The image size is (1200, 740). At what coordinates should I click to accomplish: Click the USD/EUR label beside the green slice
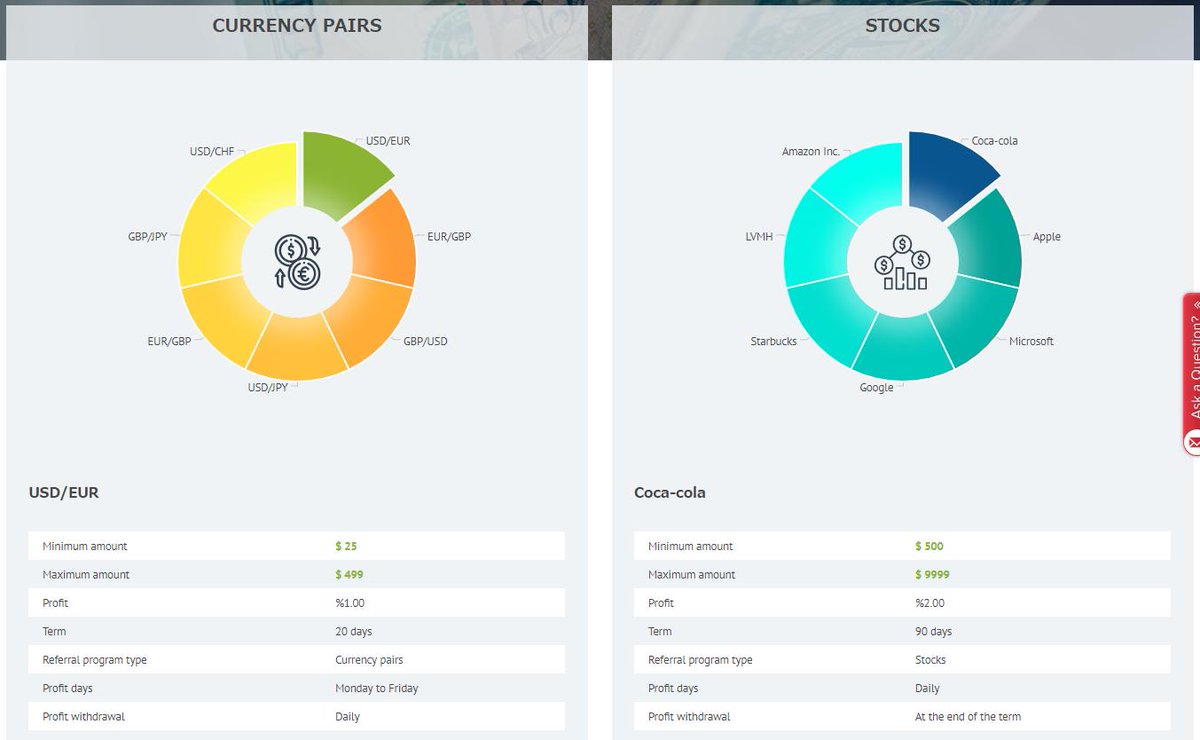tap(388, 141)
